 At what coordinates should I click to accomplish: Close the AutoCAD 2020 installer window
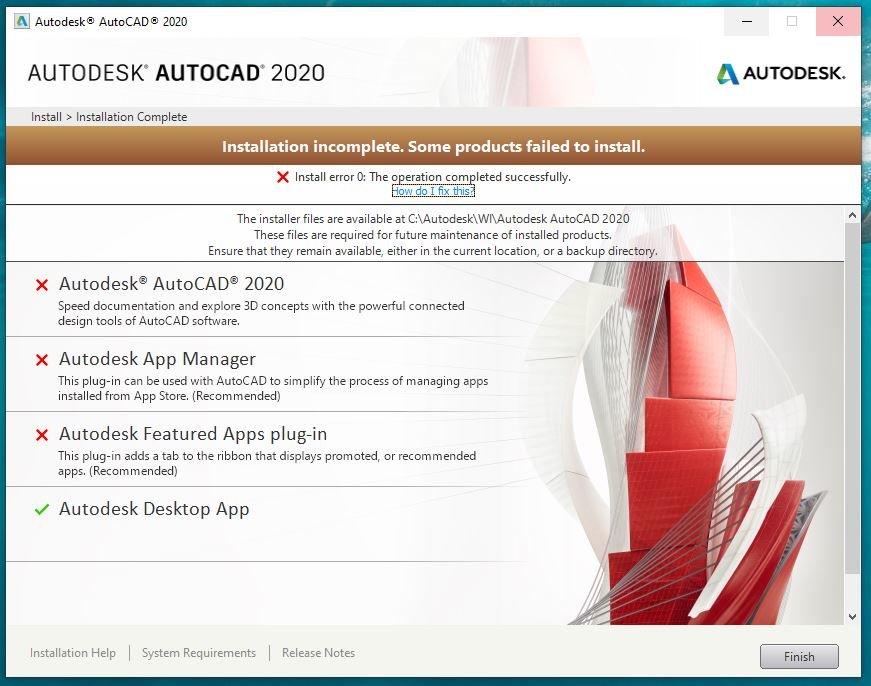coord(838,22)
